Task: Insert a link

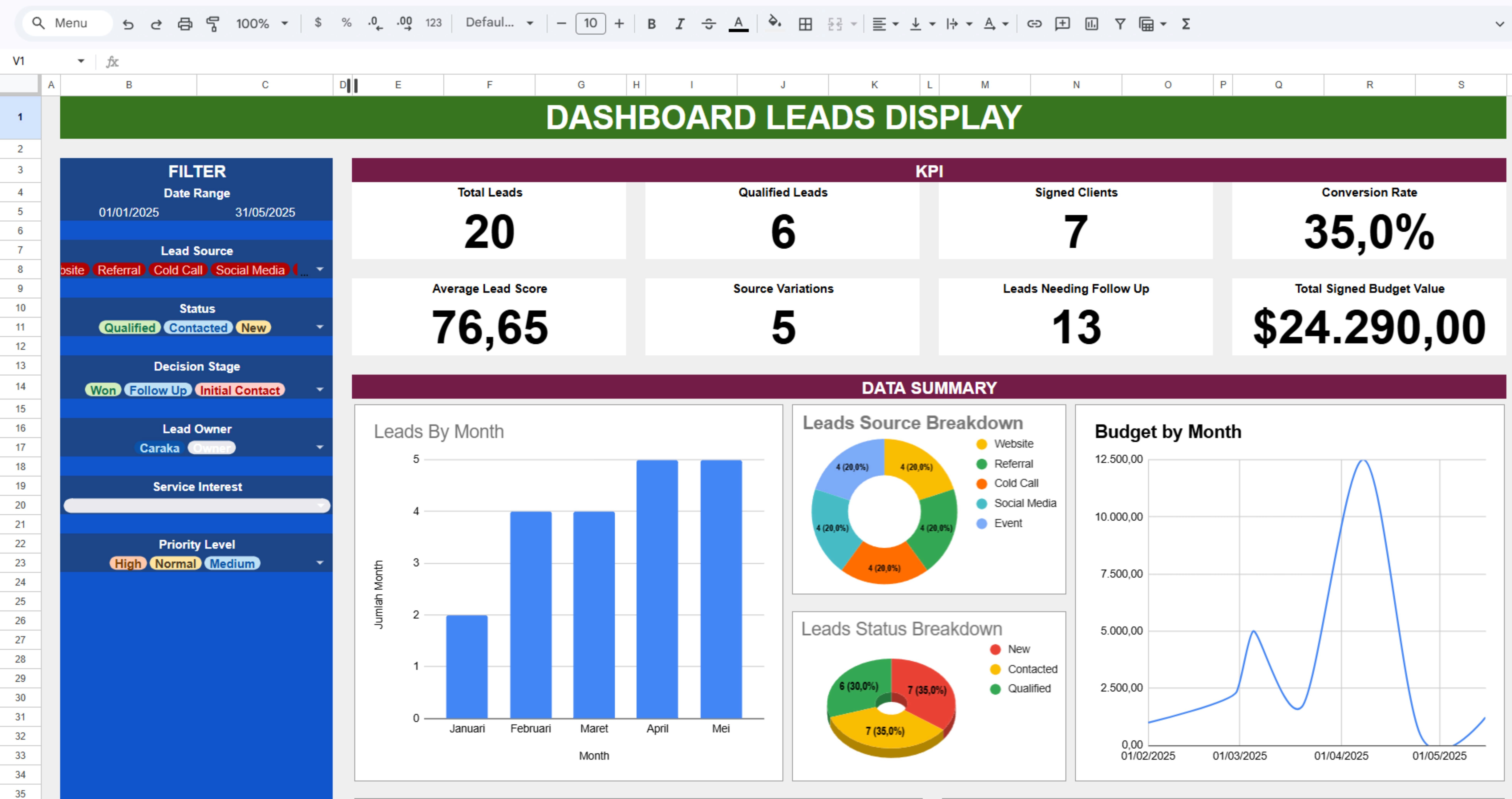Action: coord(1034,23)
